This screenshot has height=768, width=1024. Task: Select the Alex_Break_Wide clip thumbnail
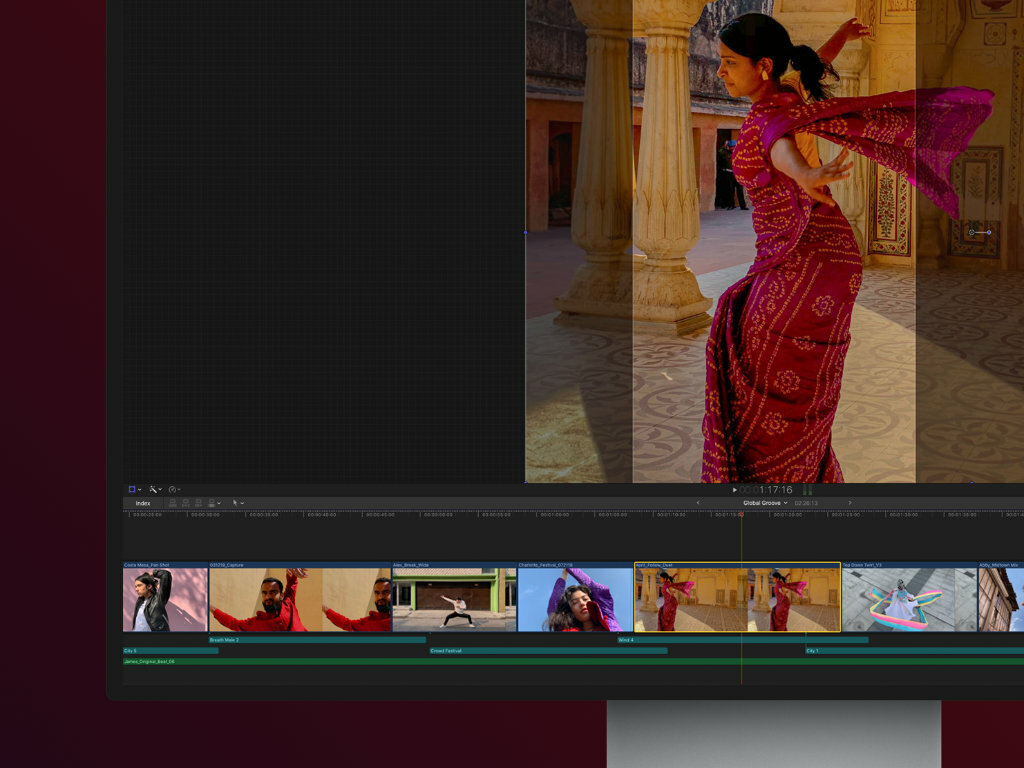coord(454,597)
